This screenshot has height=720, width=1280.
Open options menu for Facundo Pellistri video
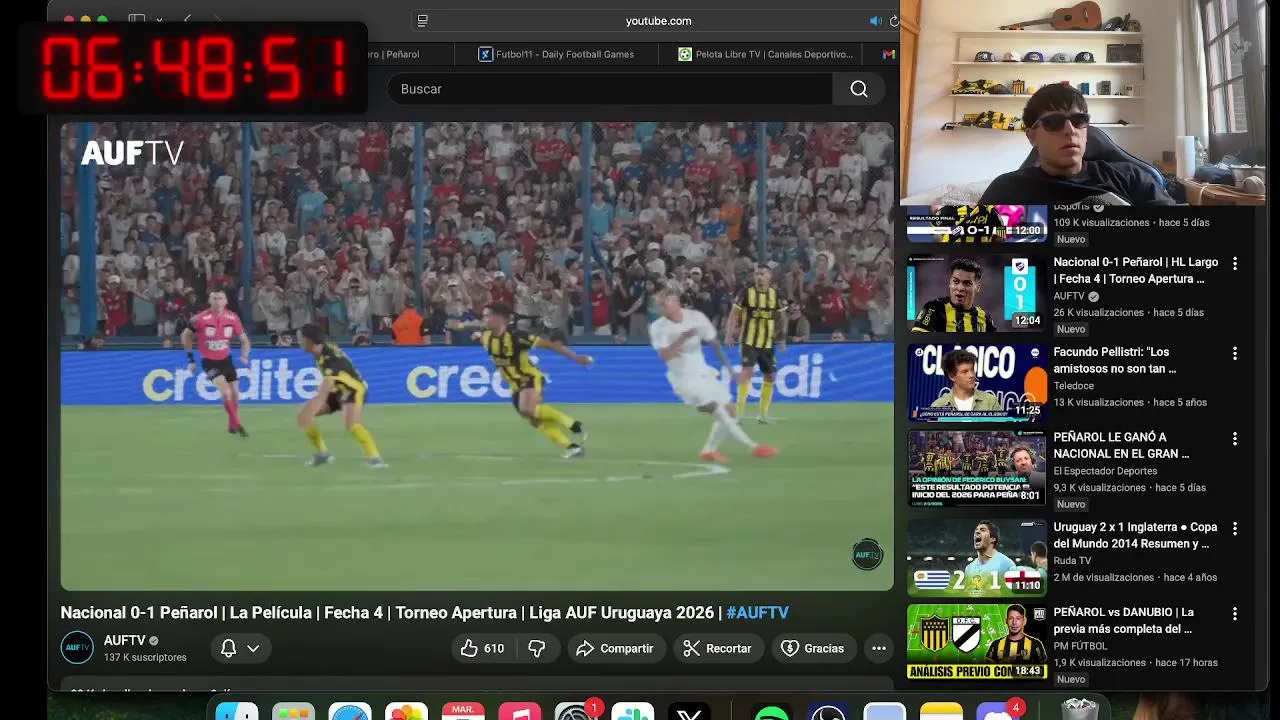point(1235,354)
